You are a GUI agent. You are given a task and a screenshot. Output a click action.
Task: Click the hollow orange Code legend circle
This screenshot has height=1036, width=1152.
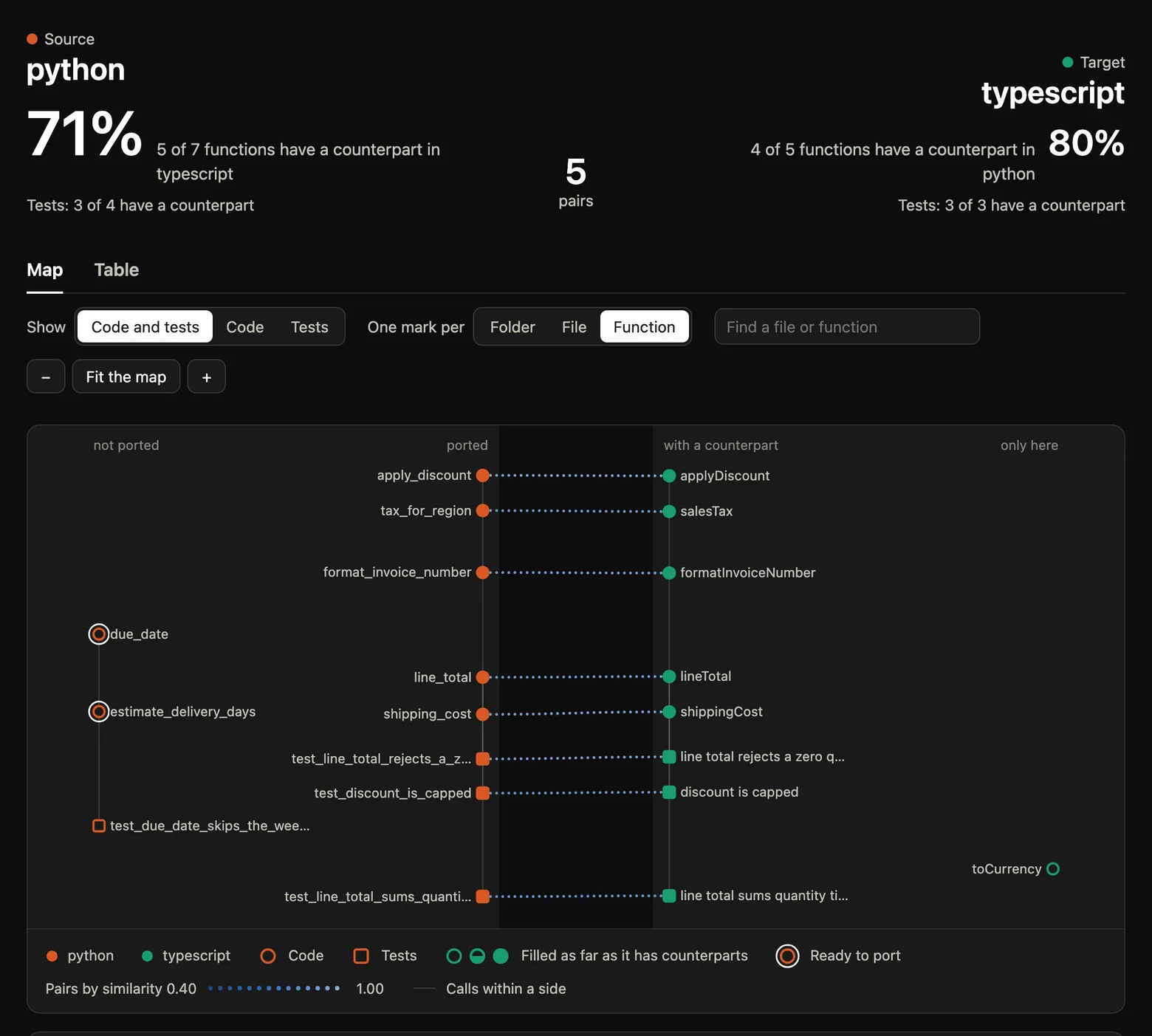pos(268,956)
